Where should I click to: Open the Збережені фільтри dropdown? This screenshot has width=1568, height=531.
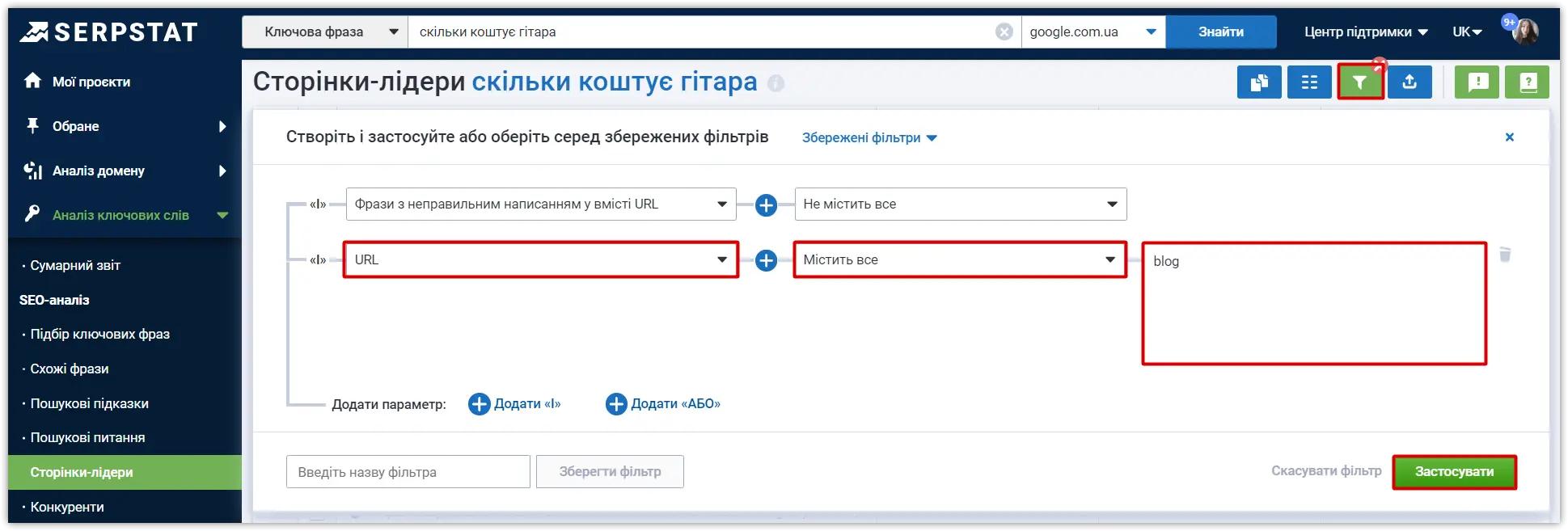coord(869,137)
